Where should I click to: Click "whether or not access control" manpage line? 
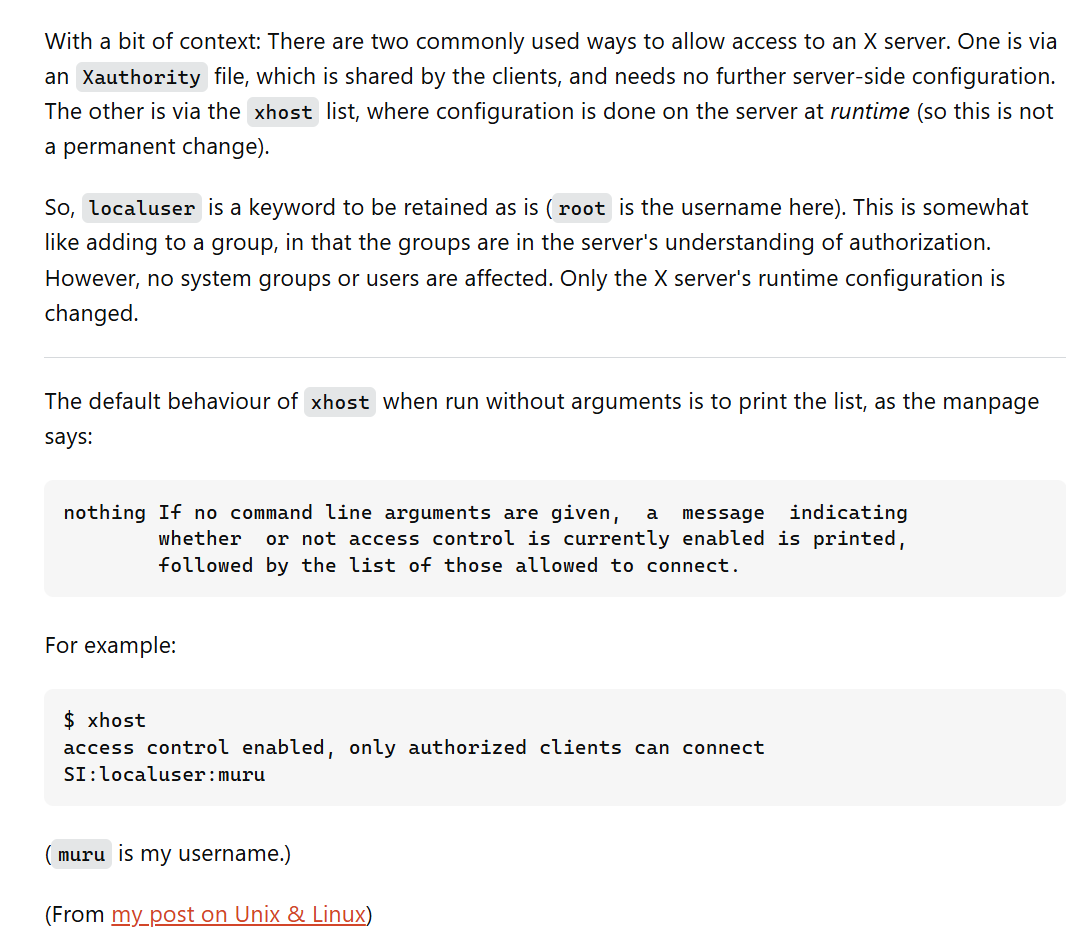[x=532, y=539]
